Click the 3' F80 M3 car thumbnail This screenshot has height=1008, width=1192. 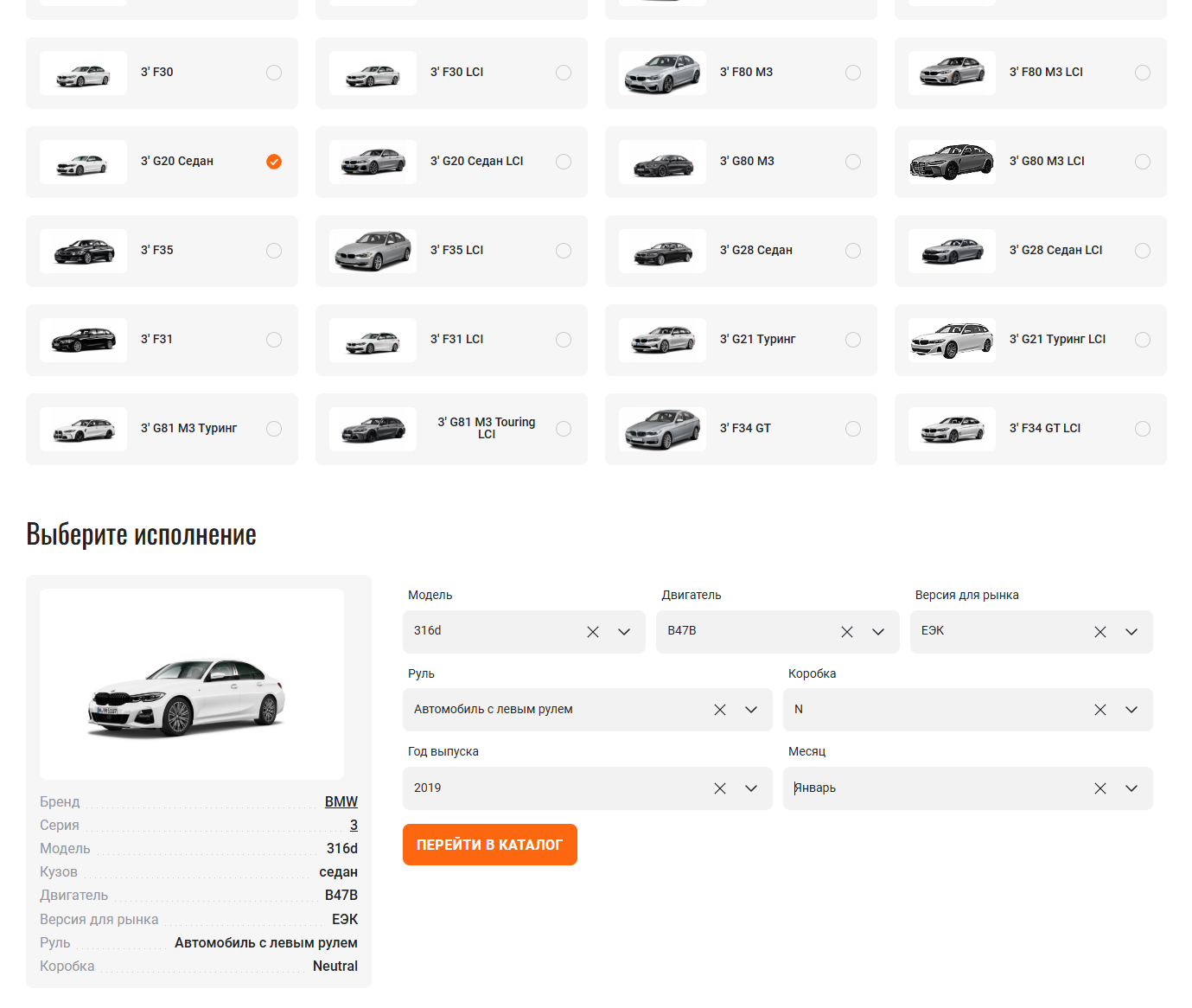tap(662, 73)
